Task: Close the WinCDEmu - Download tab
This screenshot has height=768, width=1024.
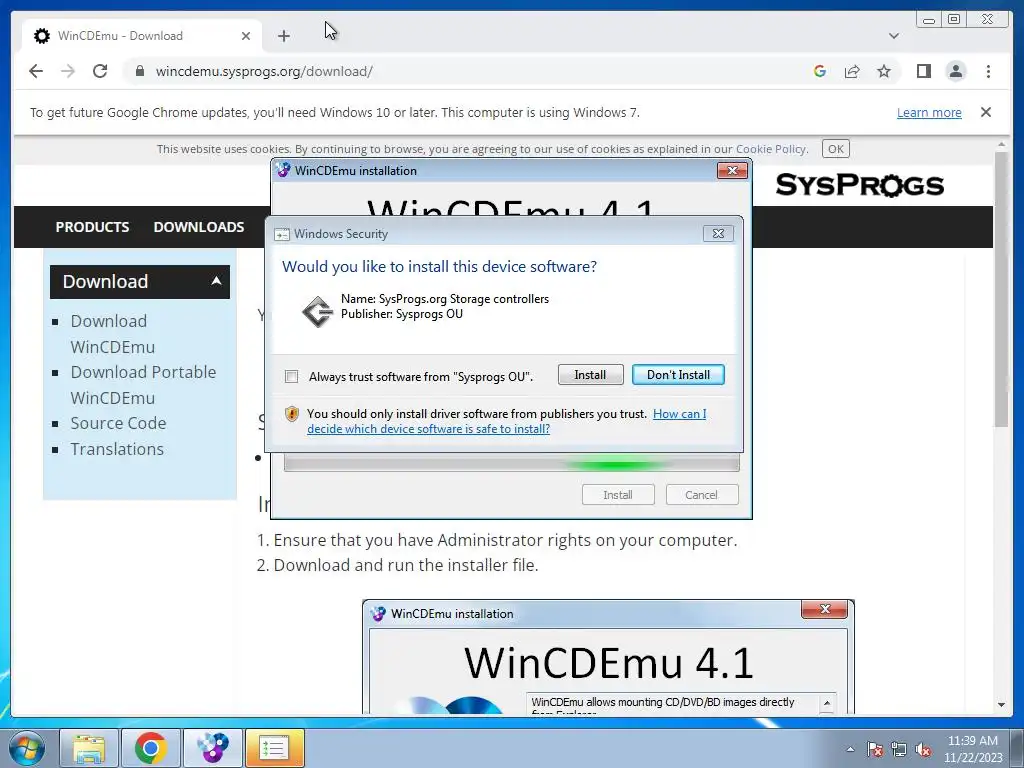Action: (246, 36)
